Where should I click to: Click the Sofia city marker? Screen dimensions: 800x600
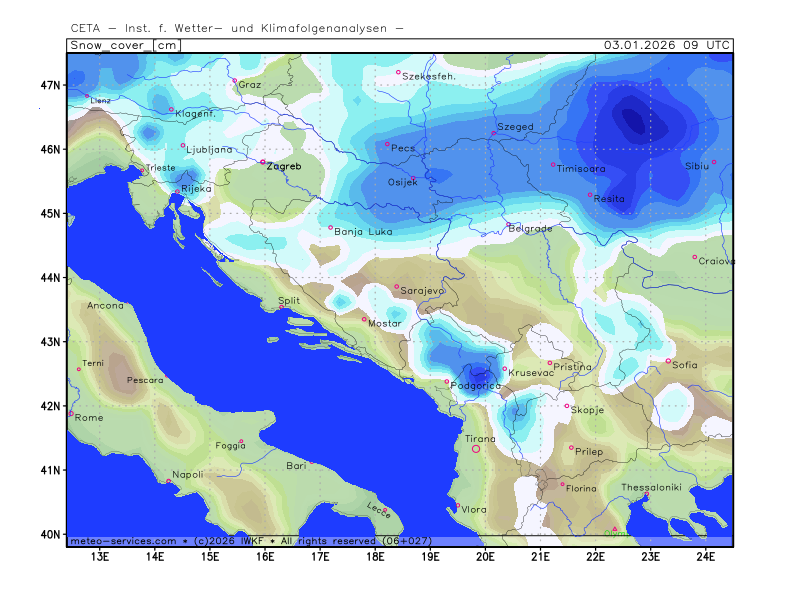point(669,361)
